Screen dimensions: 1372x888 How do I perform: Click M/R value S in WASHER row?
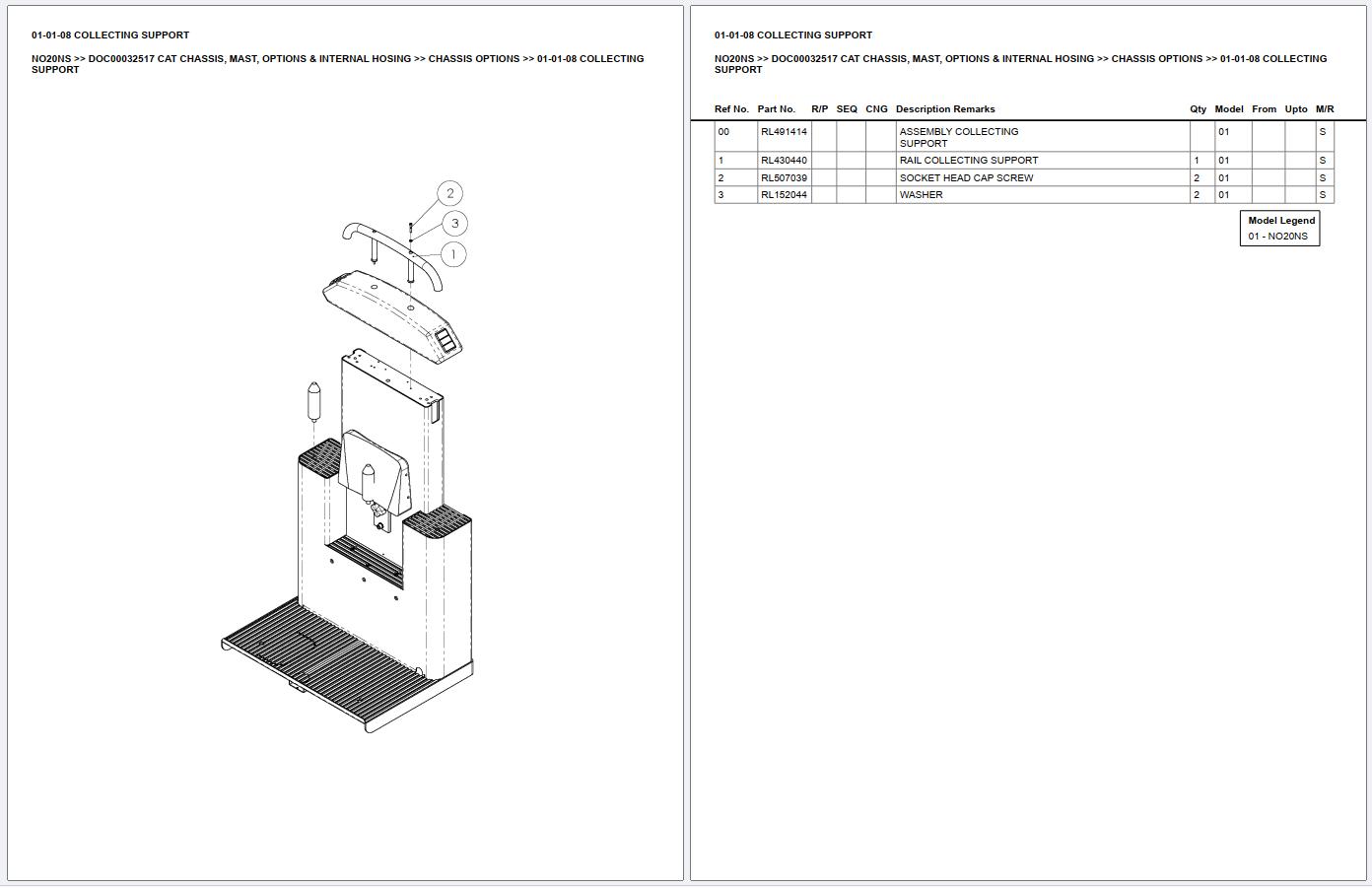tap(1323, 194)
